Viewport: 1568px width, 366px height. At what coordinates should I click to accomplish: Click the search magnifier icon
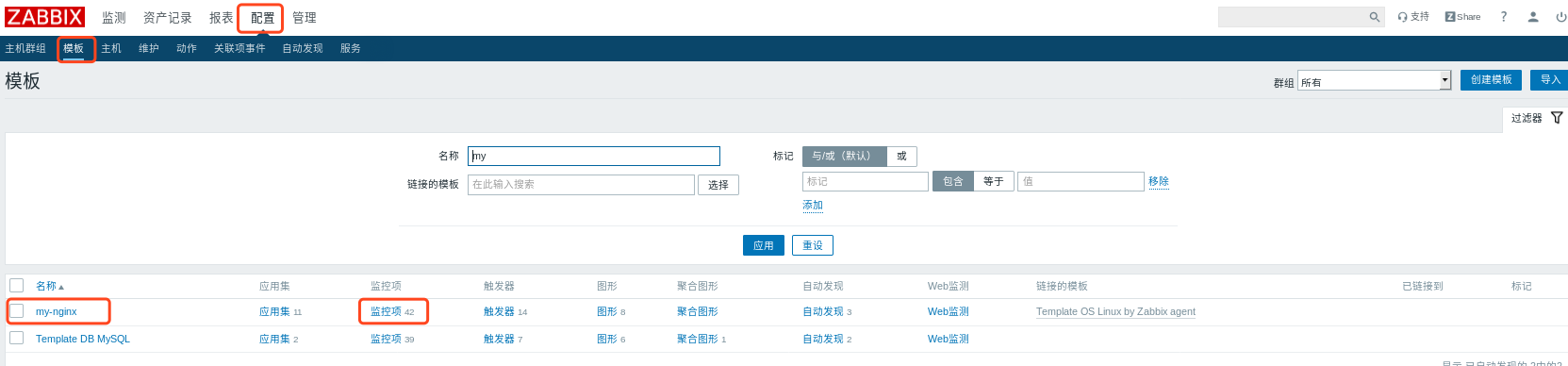[1375, 17]
